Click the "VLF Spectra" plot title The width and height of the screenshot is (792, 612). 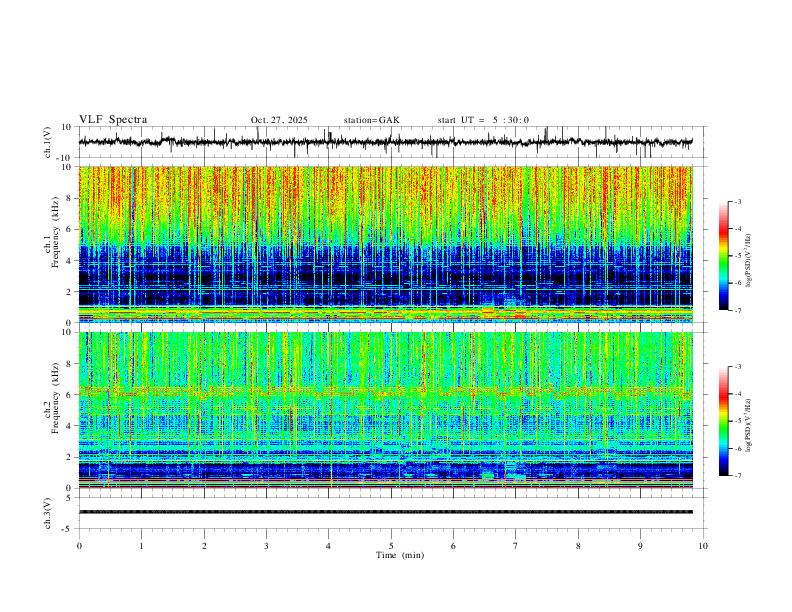click(x=113, y=119)
